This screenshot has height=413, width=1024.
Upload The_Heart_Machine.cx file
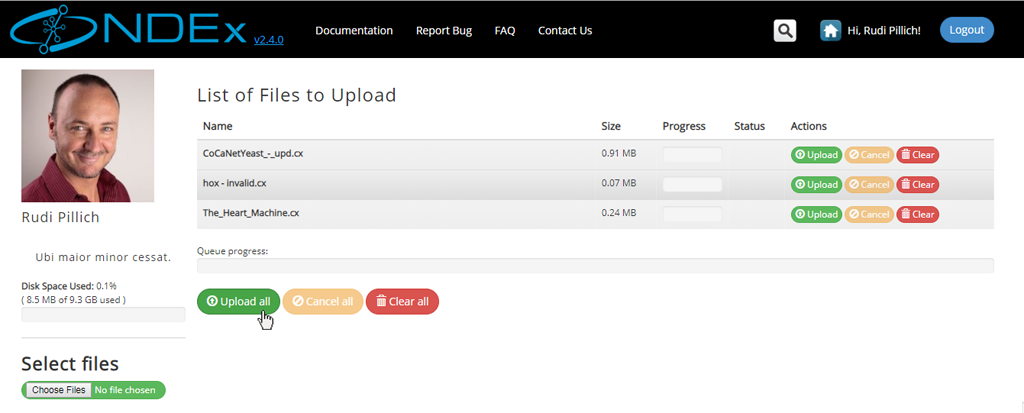pos(816,214)
